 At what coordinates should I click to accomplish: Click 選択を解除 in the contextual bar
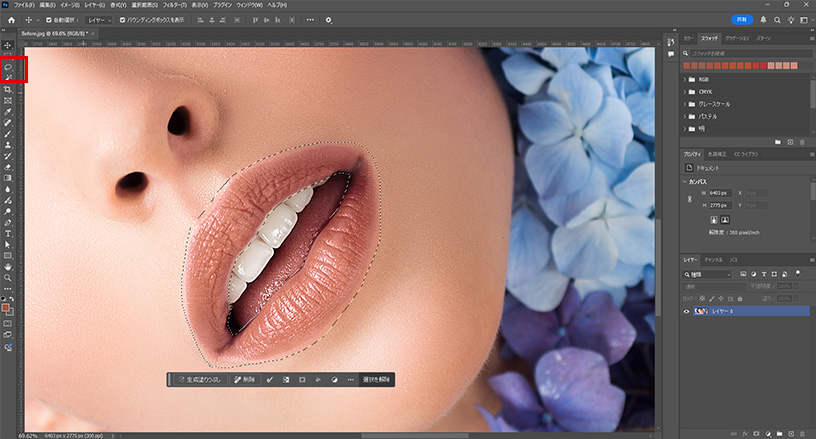pos(376,380)
